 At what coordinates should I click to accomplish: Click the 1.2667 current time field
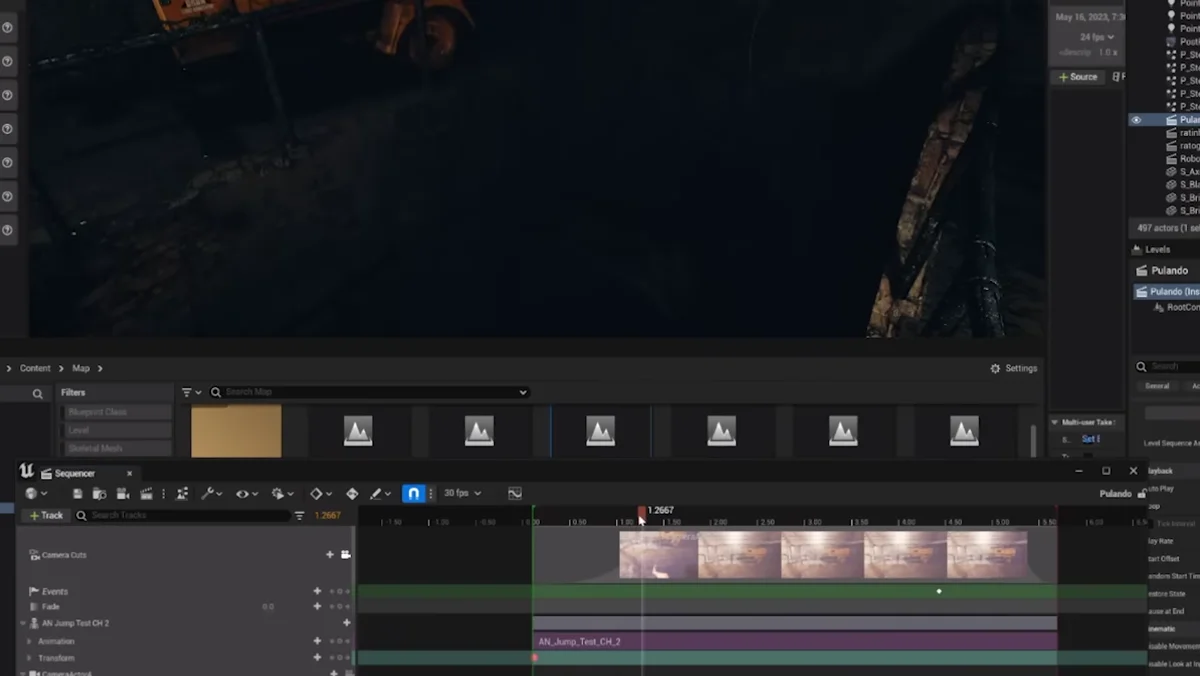click(x=328, y=515)
